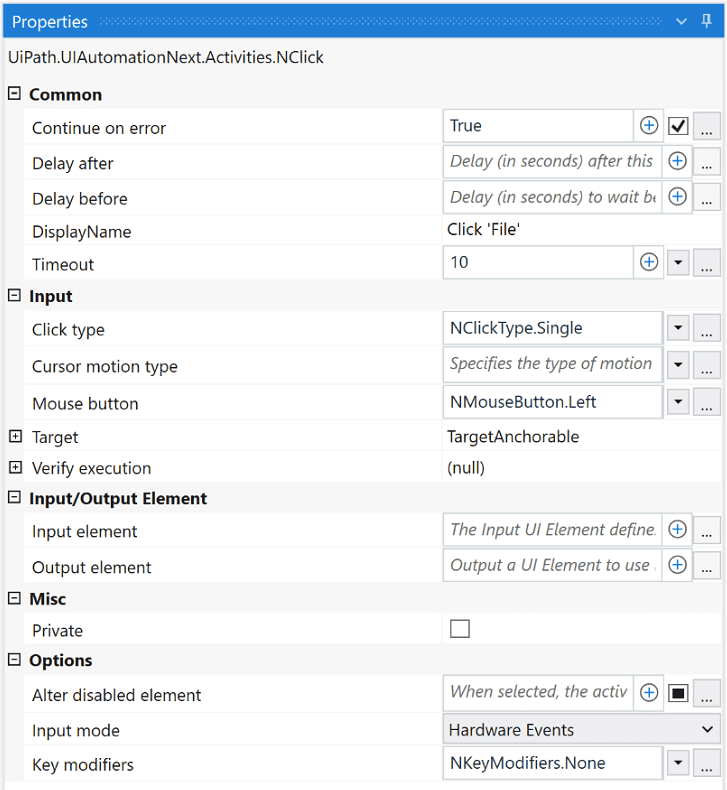
Task: Click the plus icon for Delay after
Action: pos(677,161)
